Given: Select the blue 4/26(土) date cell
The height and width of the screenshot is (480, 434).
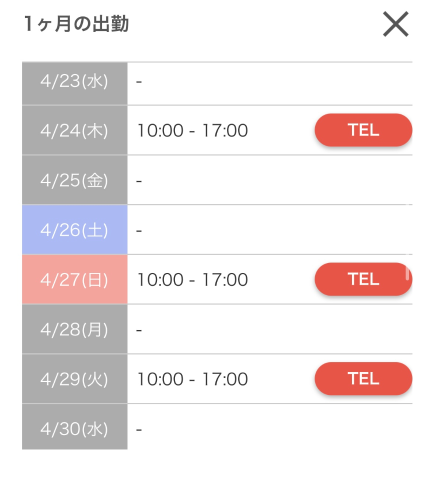Looking at the screenshot, I should point(75,230).
